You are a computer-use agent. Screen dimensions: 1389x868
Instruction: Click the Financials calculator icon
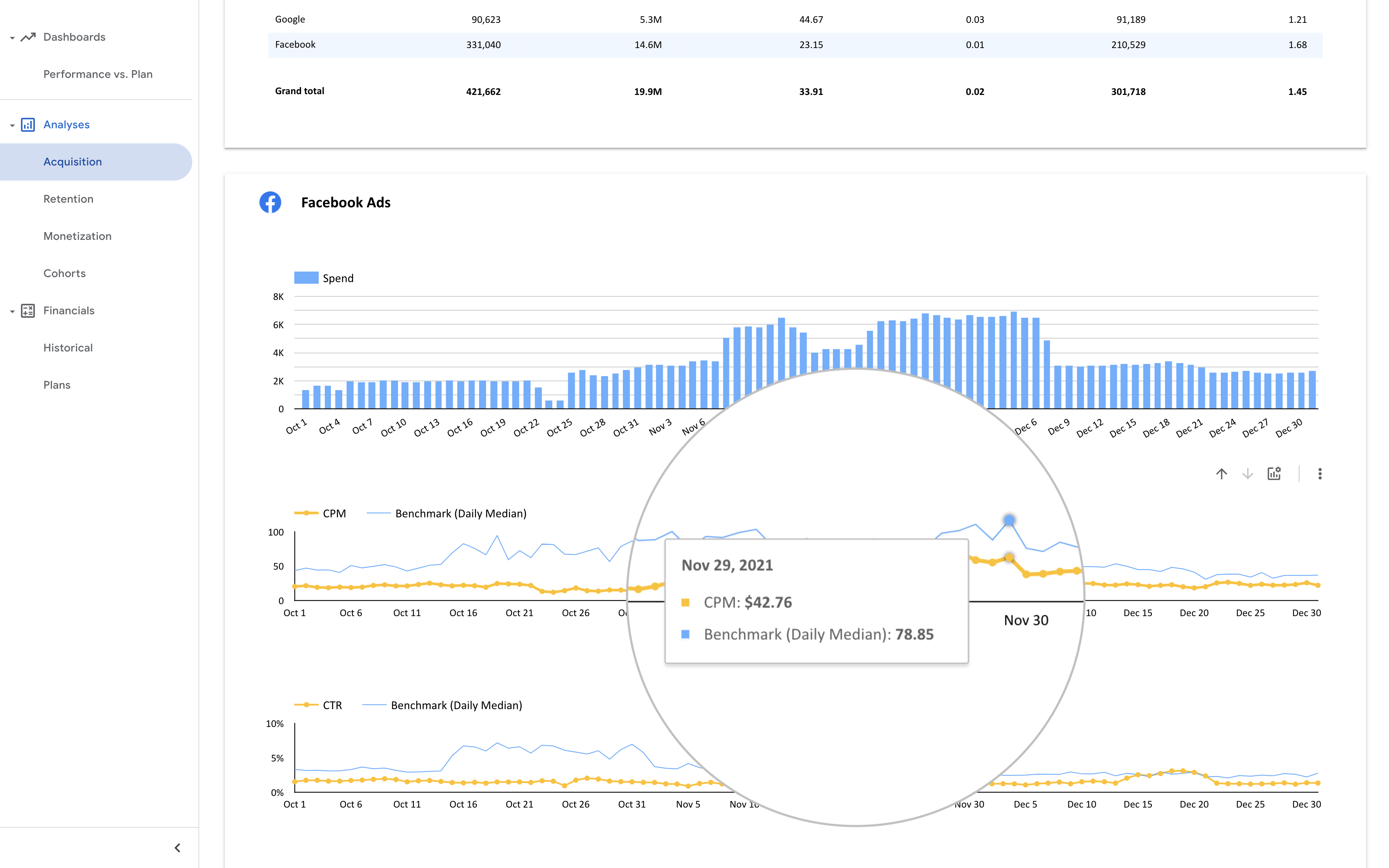(28, 310)
